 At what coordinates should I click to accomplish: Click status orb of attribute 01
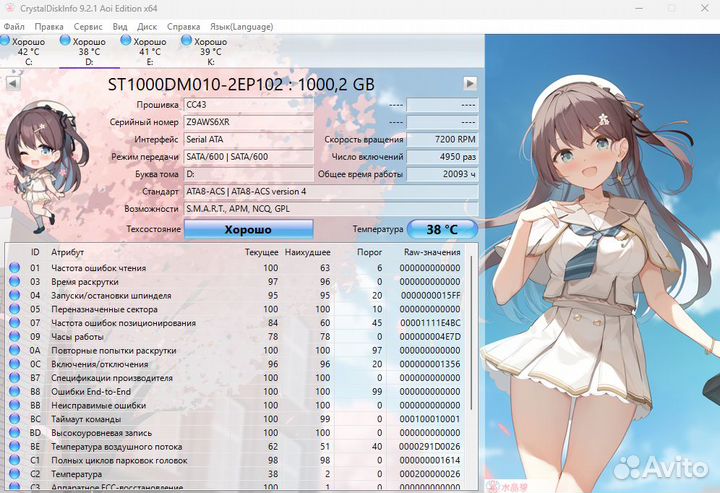click(x=14, y=268)
